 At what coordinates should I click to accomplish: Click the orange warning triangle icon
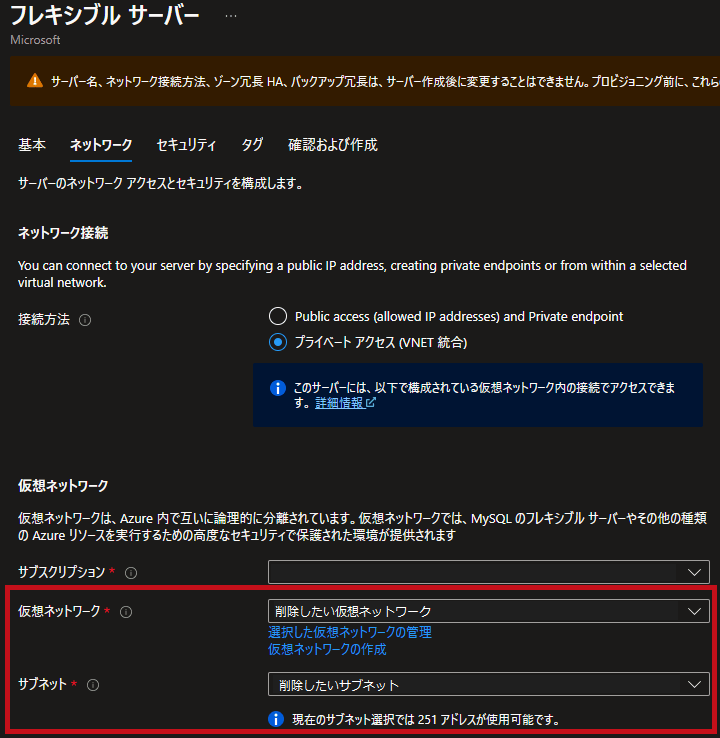pyautogui.click(x=35, y=81)
